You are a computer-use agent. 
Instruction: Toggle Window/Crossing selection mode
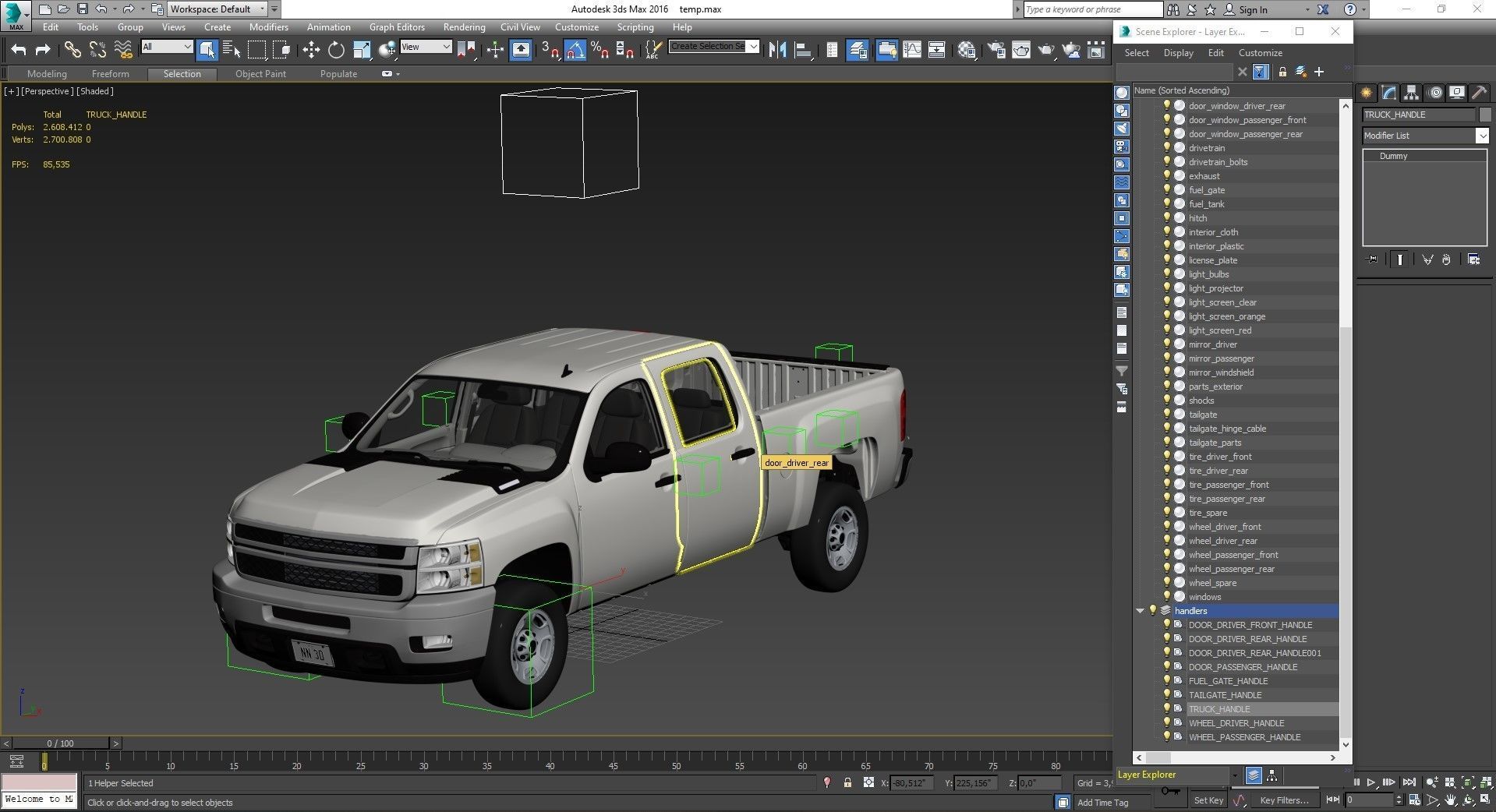coord(281,50)
